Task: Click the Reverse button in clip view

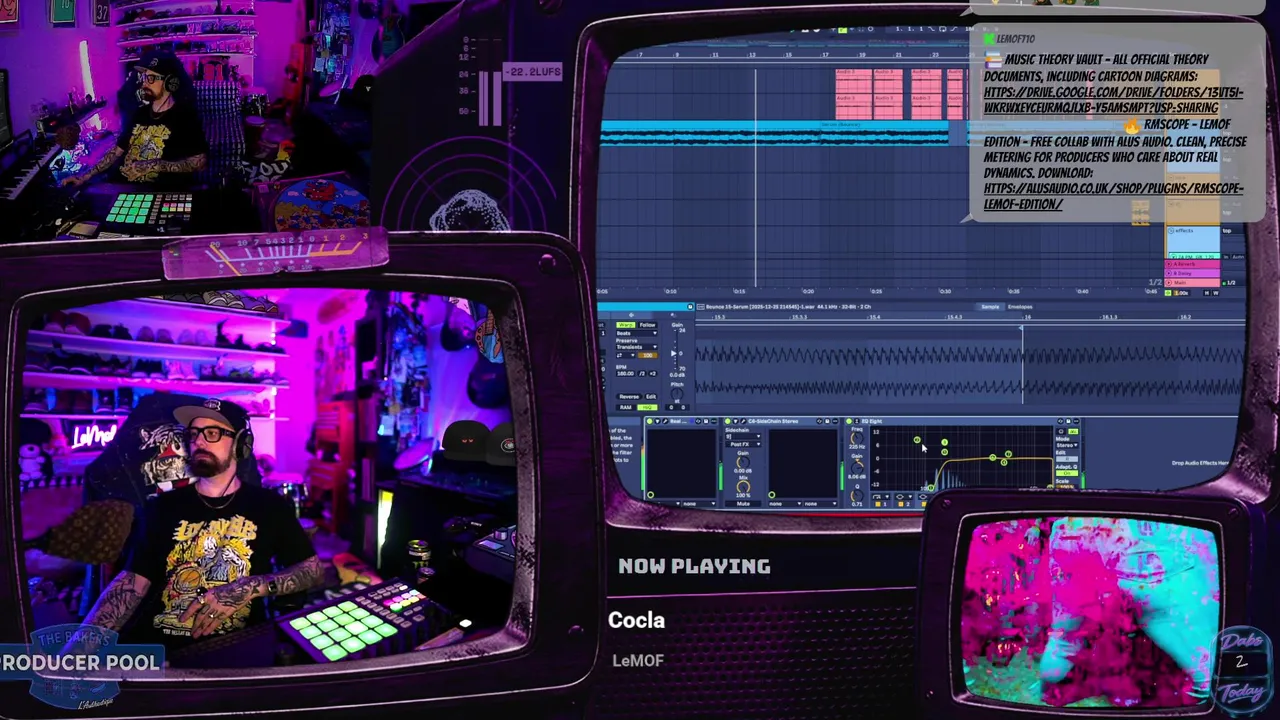Action: tap(629, 397)
